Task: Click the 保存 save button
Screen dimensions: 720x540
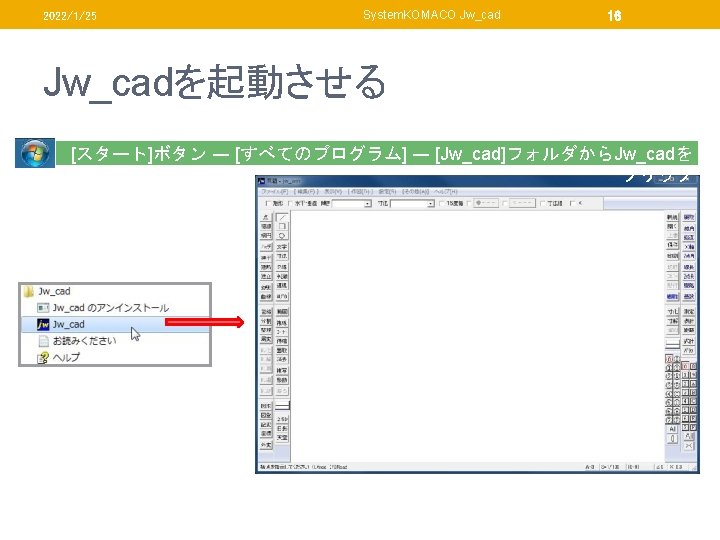Action: click(x=672, y=245)
